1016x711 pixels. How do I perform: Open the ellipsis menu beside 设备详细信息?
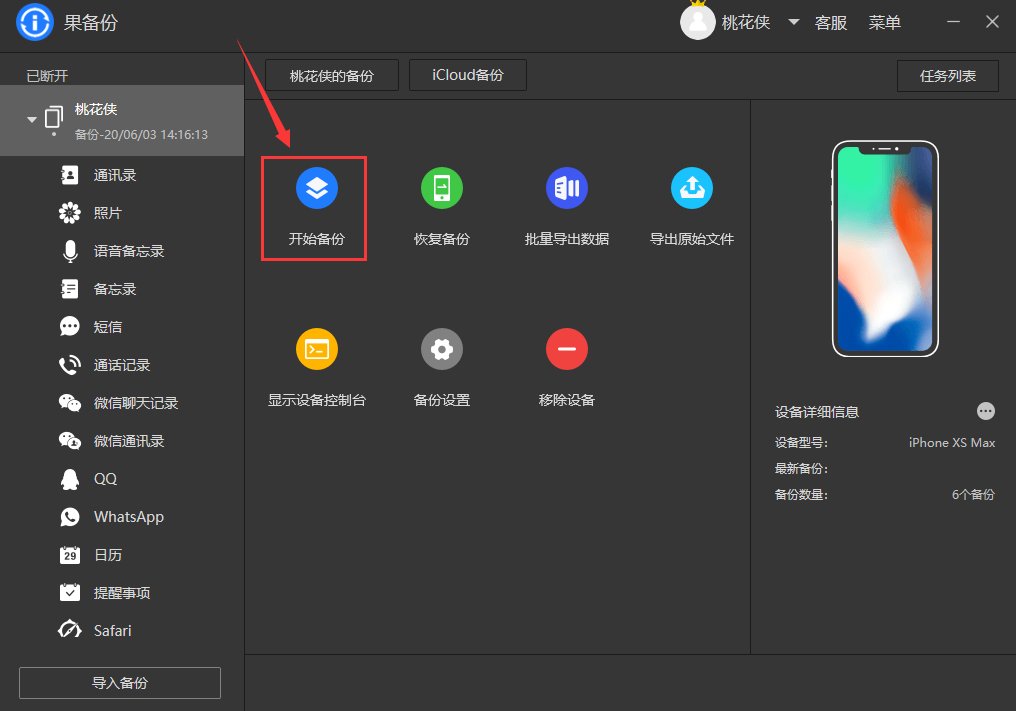click(986, 411)
